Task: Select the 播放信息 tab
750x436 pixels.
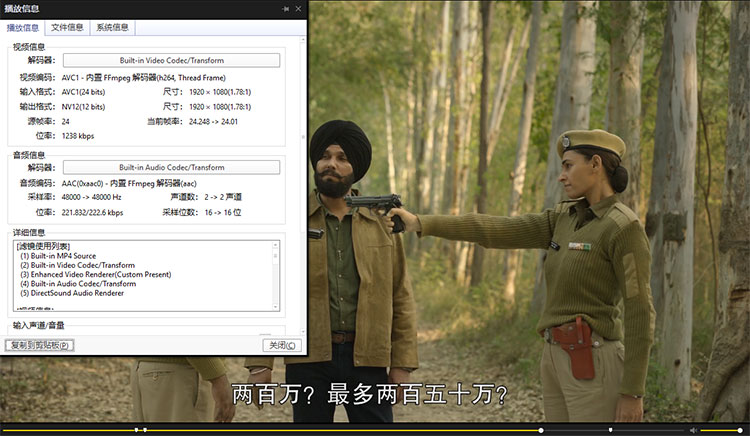Action: [23, 27]
